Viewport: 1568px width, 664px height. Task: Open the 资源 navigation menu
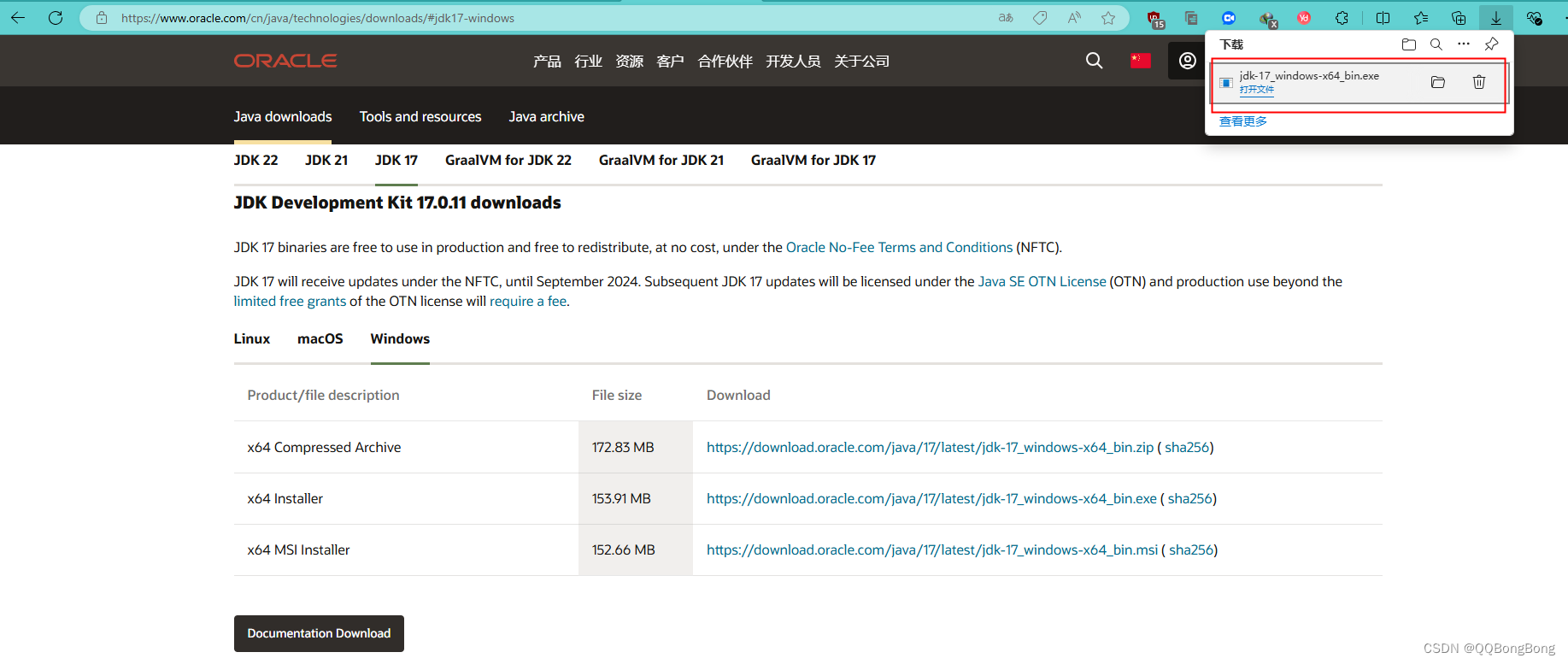click(630, 62)
